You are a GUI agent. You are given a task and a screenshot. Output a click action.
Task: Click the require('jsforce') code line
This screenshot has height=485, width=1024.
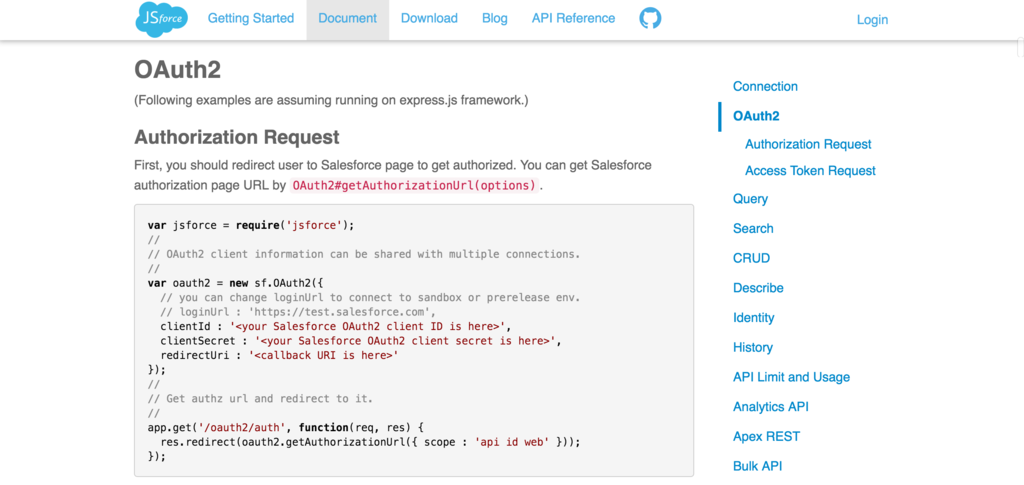tap(251, 225)
